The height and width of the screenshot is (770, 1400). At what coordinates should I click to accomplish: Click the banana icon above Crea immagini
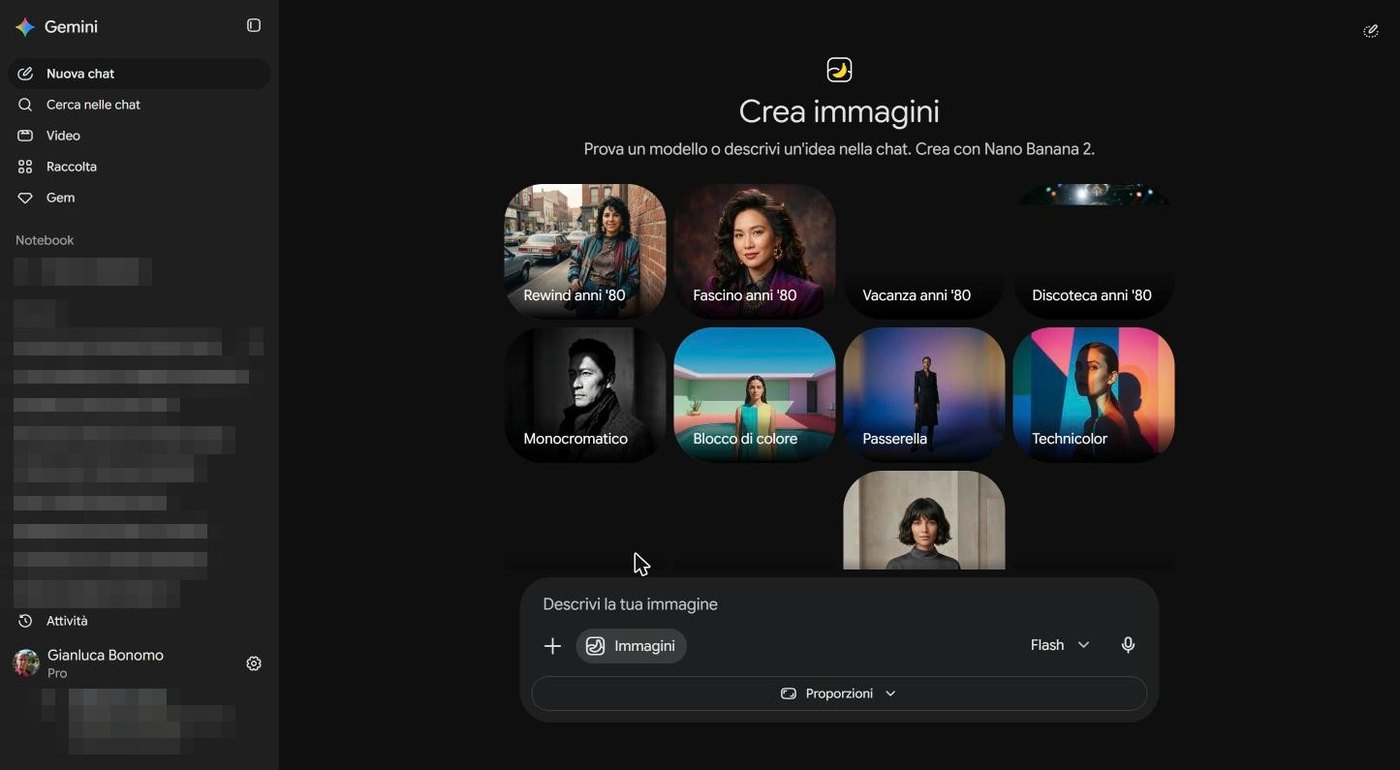(839, 70)
